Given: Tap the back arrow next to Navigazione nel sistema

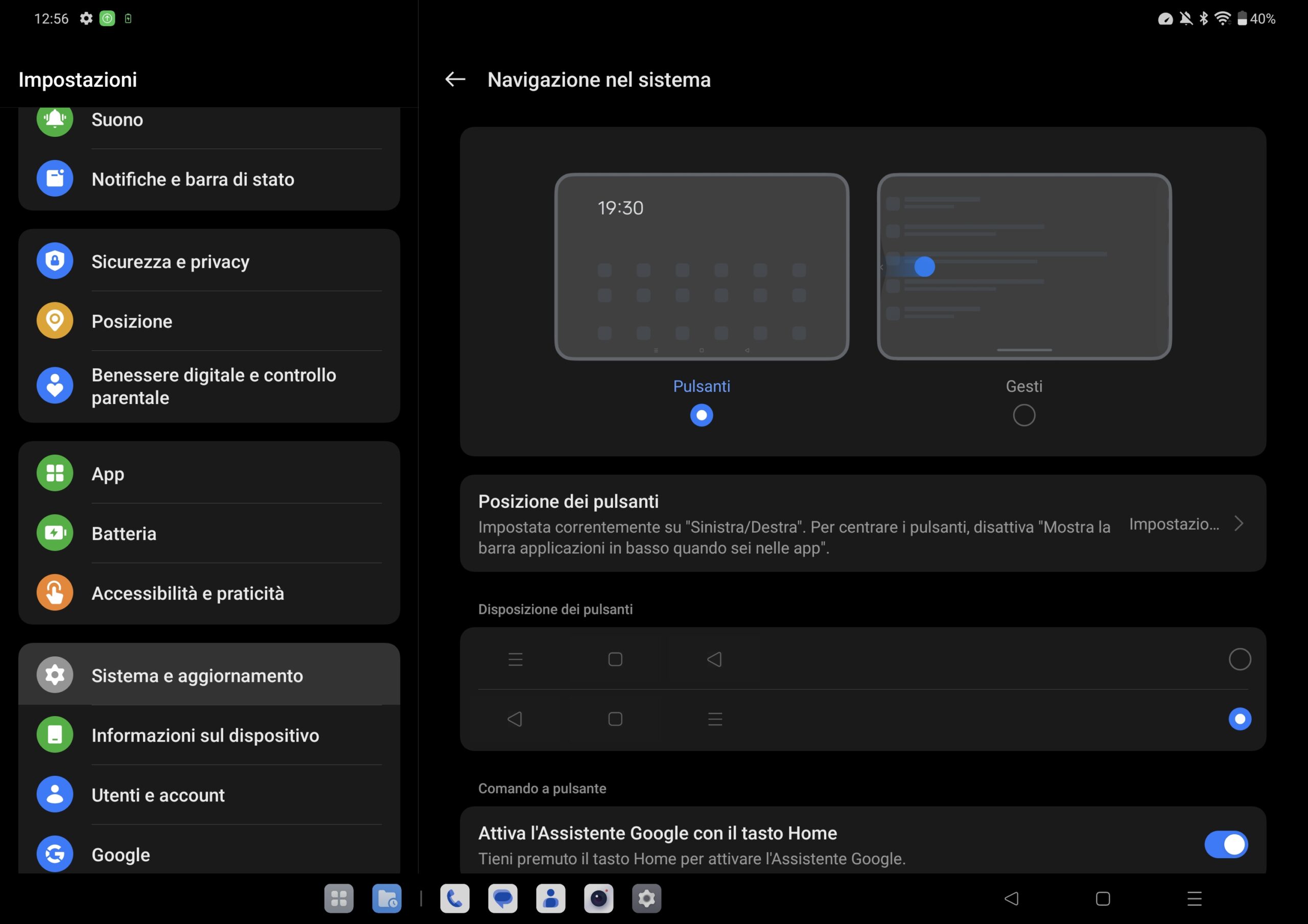Looking at the screenshot, I should click(455, 79).
